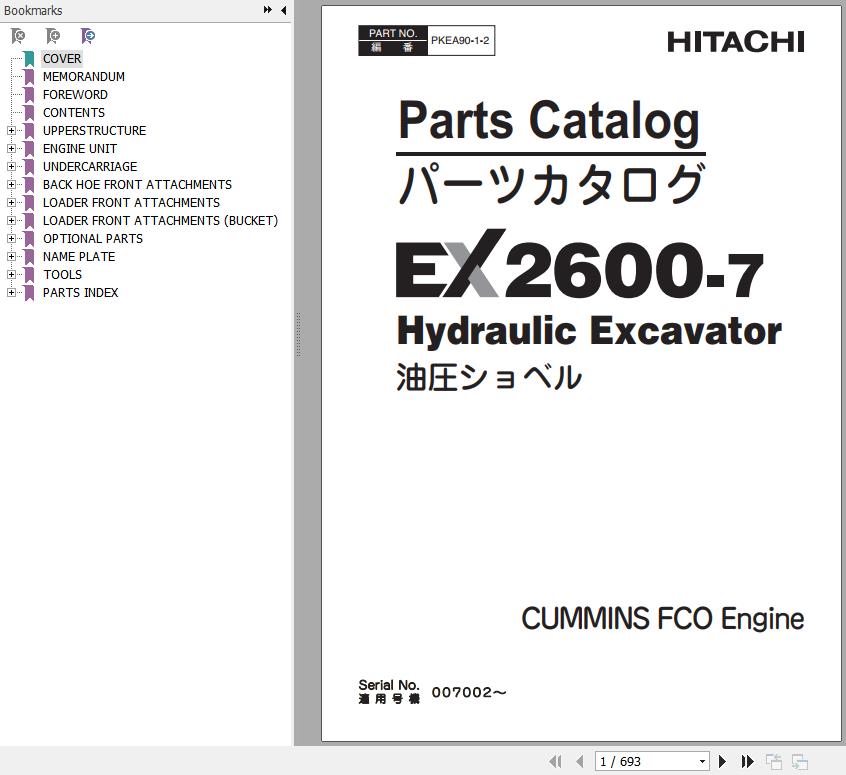Click the EX2600-7 model title
Screen dimensions: 846x775
click(x=579, y=264)
